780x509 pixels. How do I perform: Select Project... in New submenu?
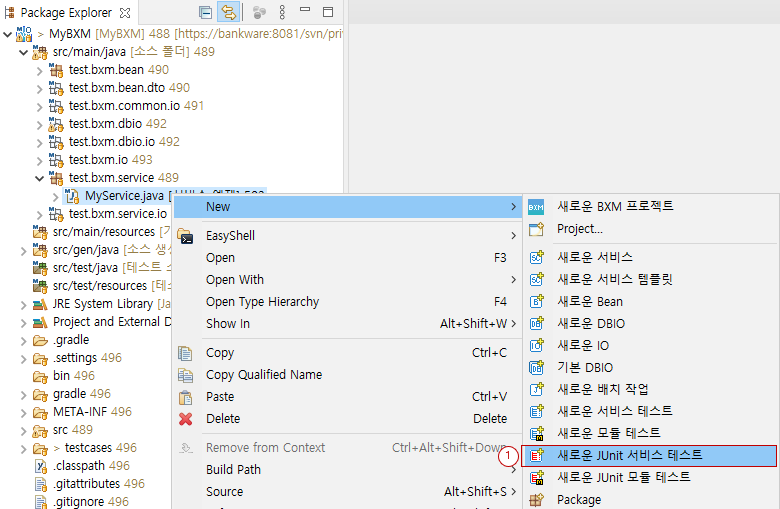pos(650,229)
